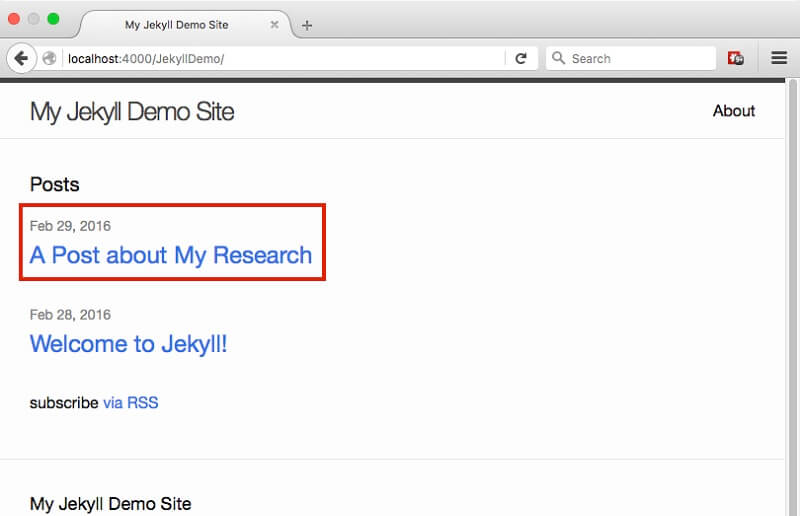Click the green maximize window button

click(x=53, y=19)
